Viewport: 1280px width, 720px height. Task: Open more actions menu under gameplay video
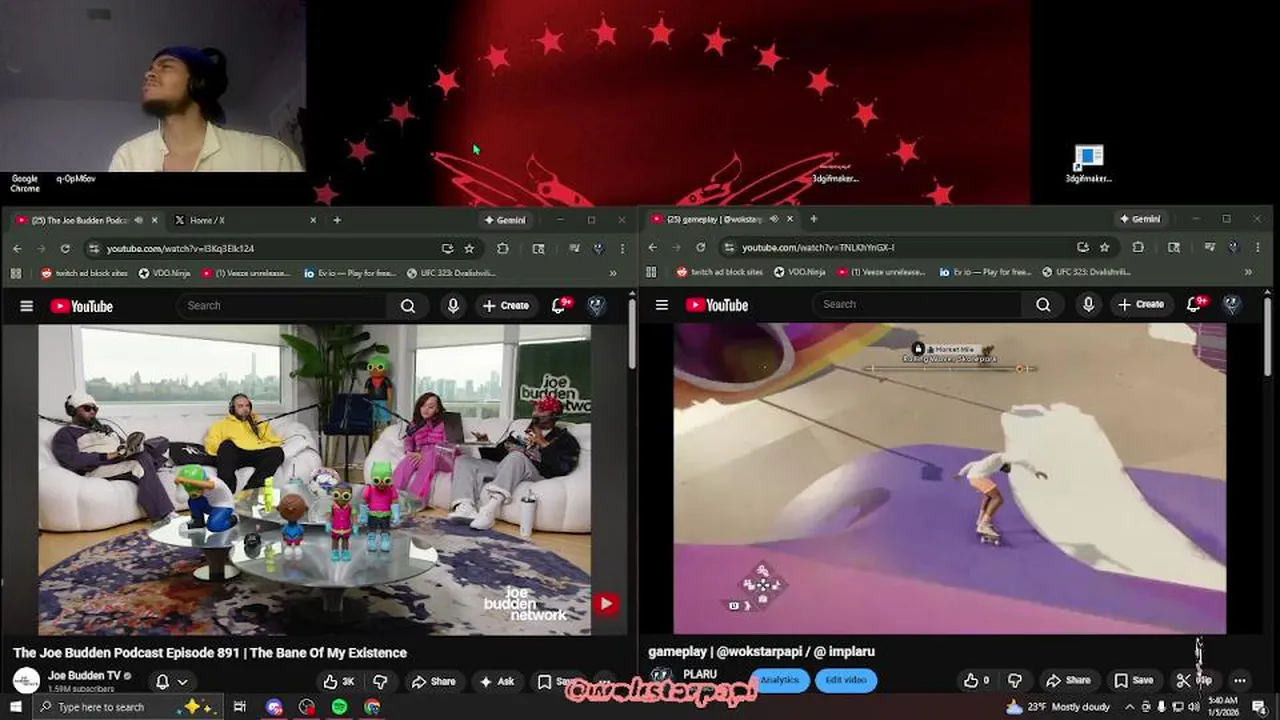tap(1240, 680)
